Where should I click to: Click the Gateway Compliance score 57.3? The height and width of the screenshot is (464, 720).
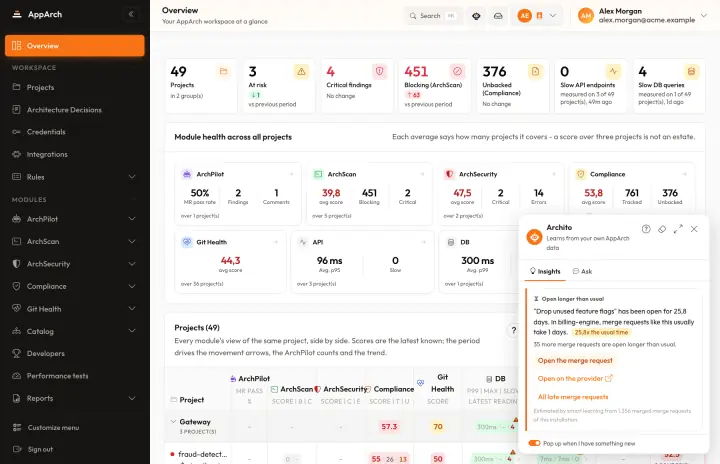389,427
